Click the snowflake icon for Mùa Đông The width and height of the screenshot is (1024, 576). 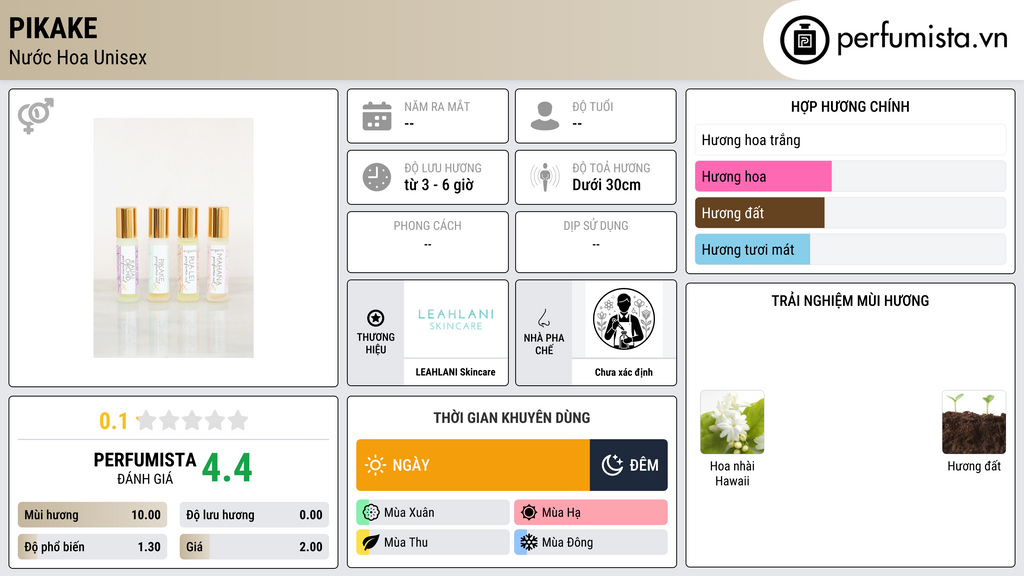(529, 542)
